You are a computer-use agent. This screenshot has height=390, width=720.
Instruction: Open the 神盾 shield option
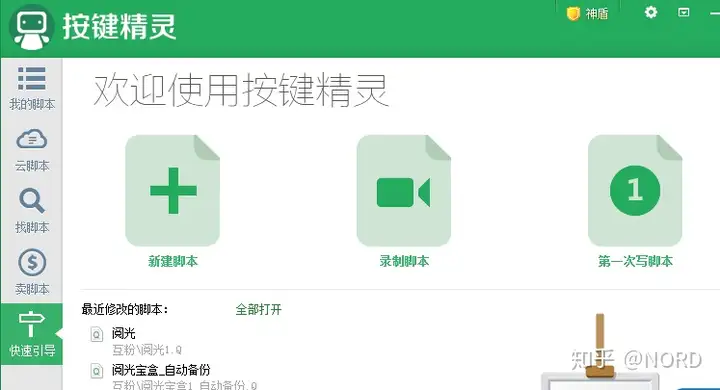(x=587, y=14)
